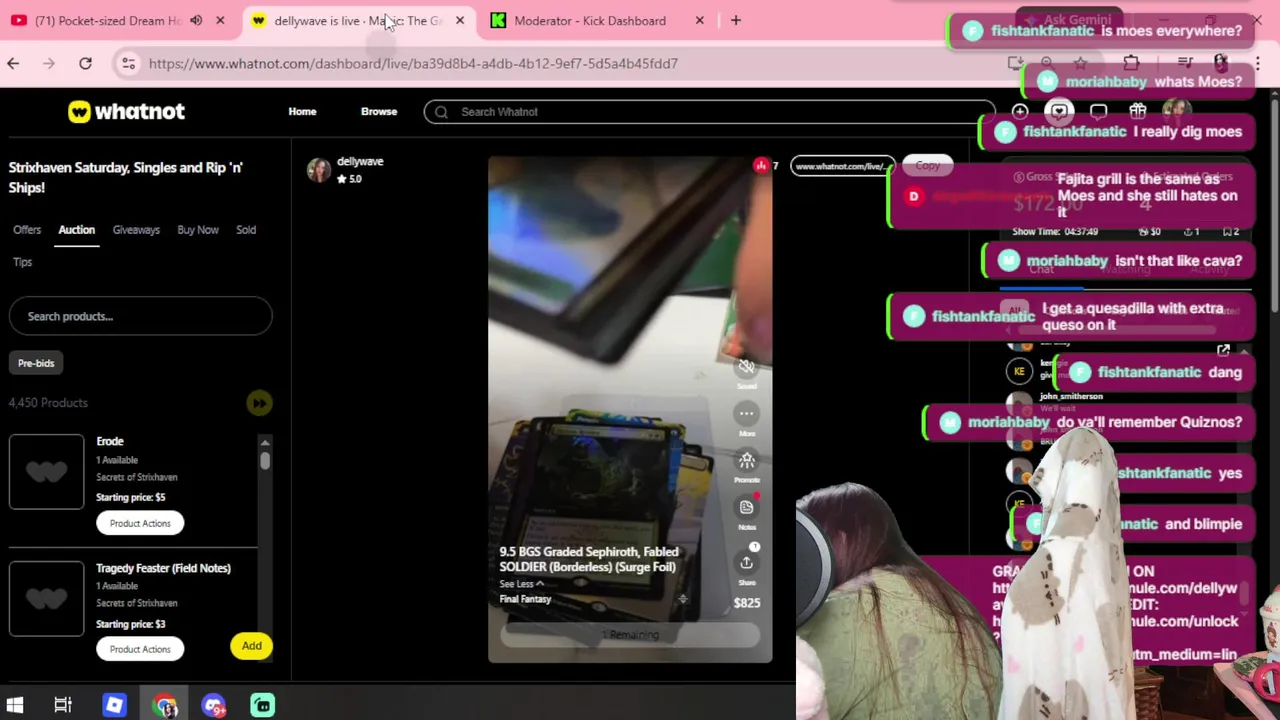Toggle the Pre-bids filter chip

36,363
